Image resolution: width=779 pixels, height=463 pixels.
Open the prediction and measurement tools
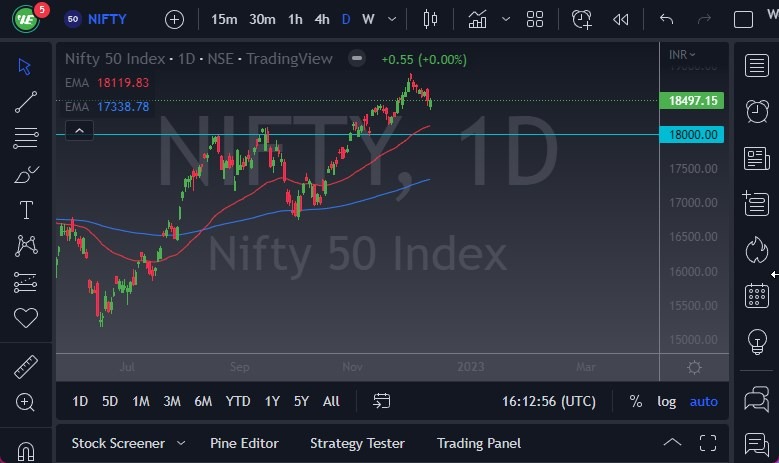25,282
